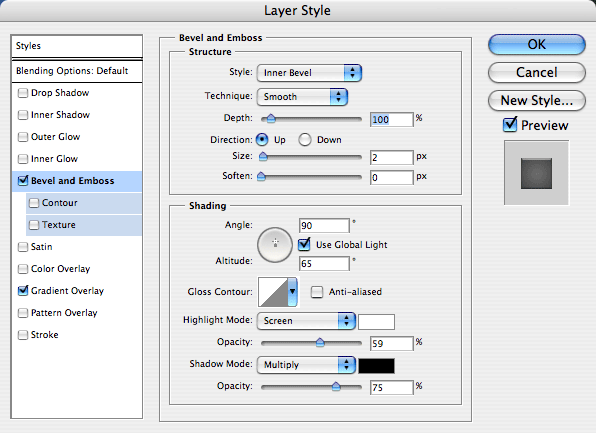Open the Technique dropdown showing Smooth
The image size is (596, 433).
point(302,97)
